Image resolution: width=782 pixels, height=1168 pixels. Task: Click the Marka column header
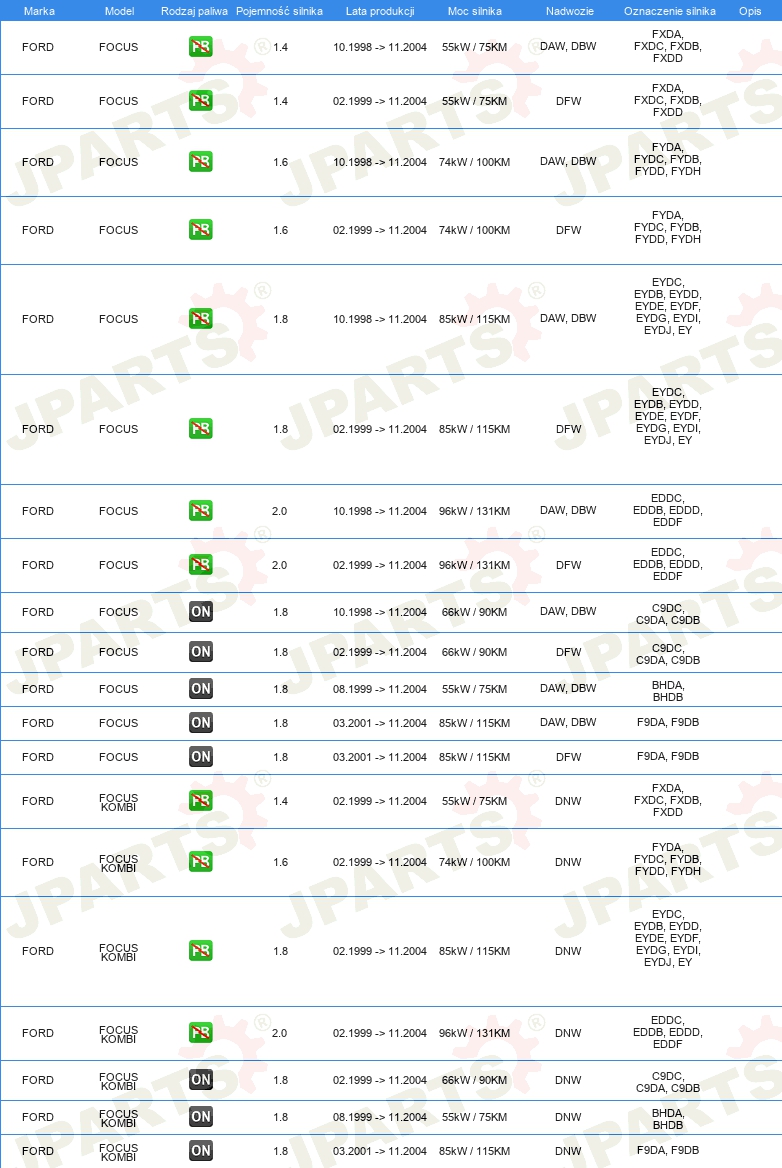pyautogui.click(x=39, y=11)
